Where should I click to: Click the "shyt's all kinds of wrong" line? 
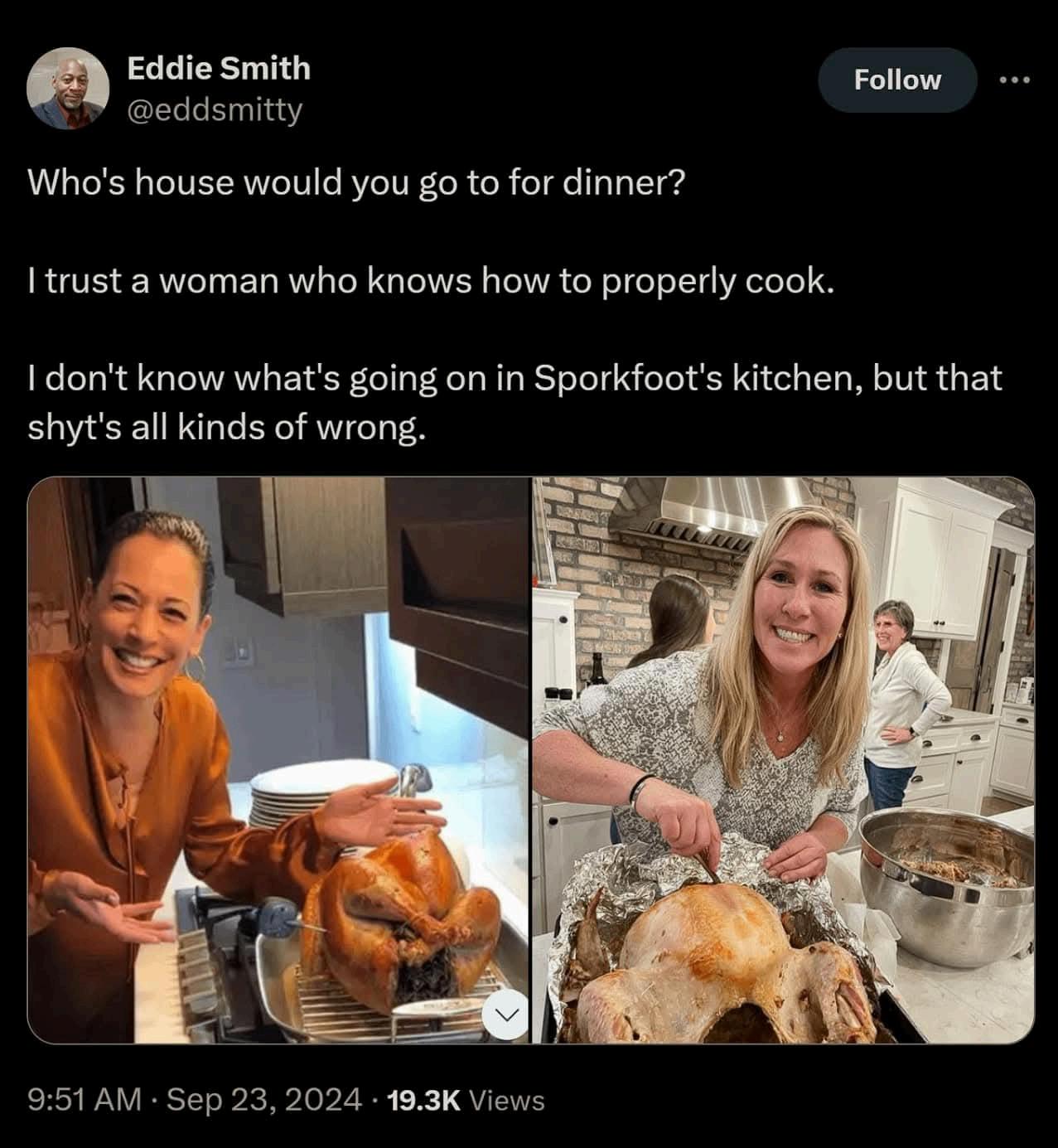(226, 428)
